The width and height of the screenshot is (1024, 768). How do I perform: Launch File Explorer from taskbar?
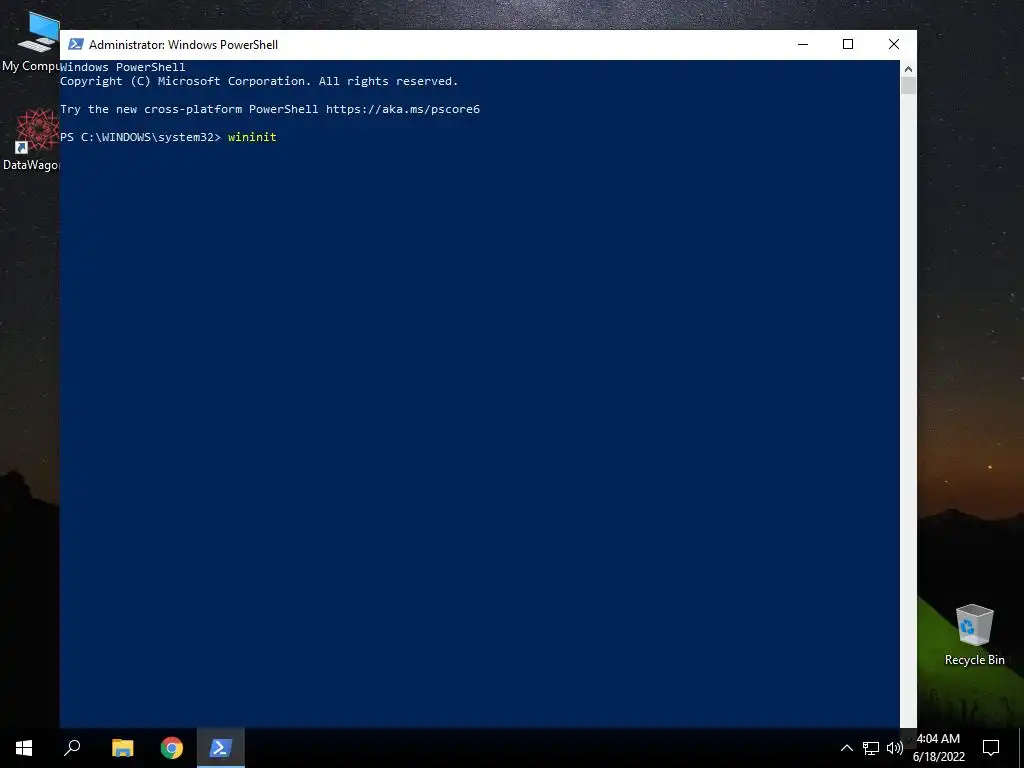pos(122,748)
